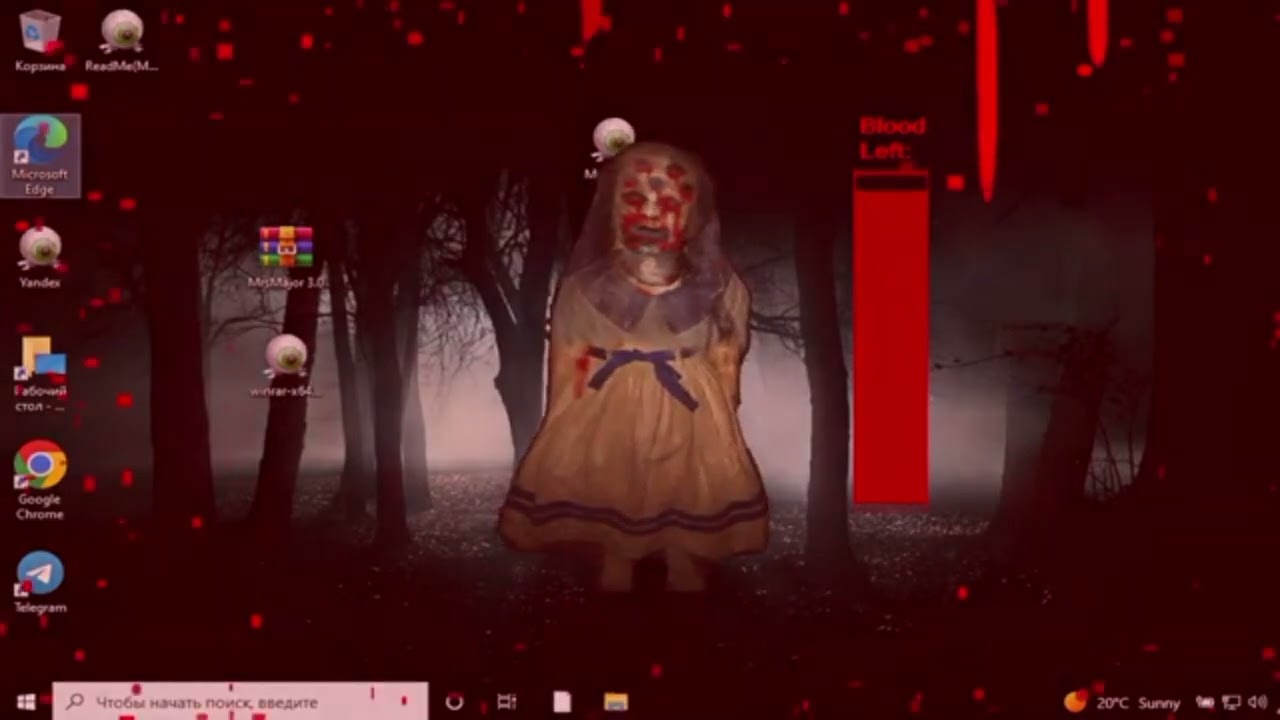Open the Windows Start menu

(x=26, y=702)
